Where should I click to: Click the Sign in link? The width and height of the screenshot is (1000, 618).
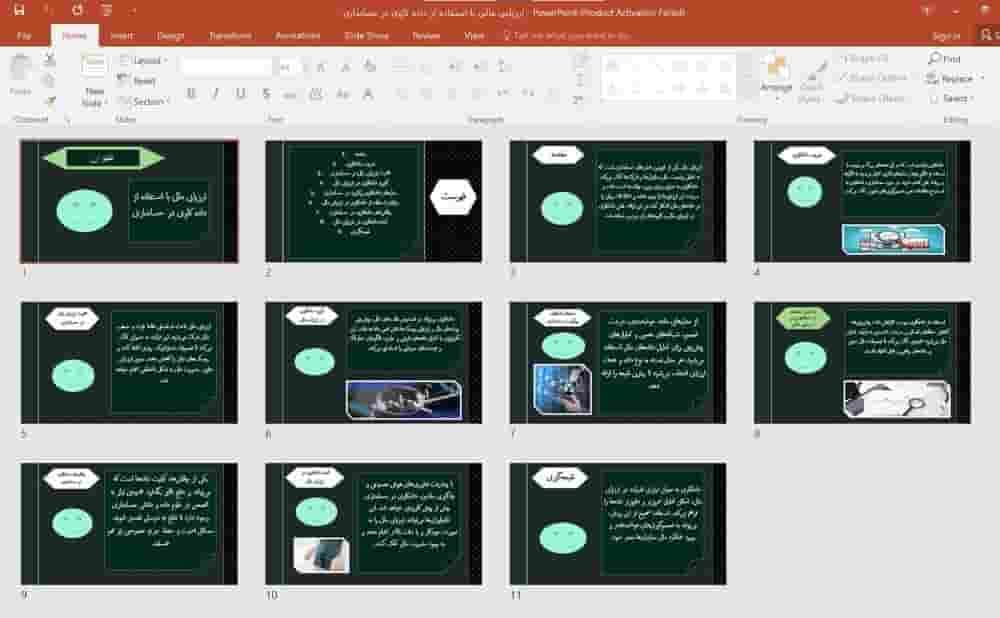pyautogui.click(x=946, y=36)
